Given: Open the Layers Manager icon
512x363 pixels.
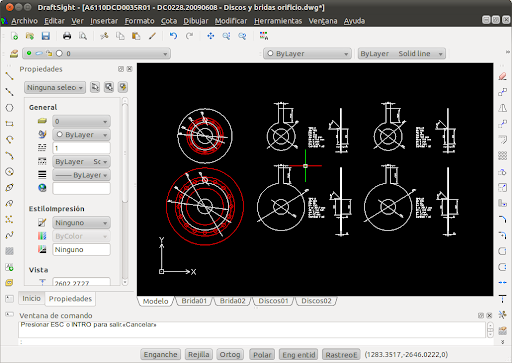Looking at the screenshot, I should 14,53.
